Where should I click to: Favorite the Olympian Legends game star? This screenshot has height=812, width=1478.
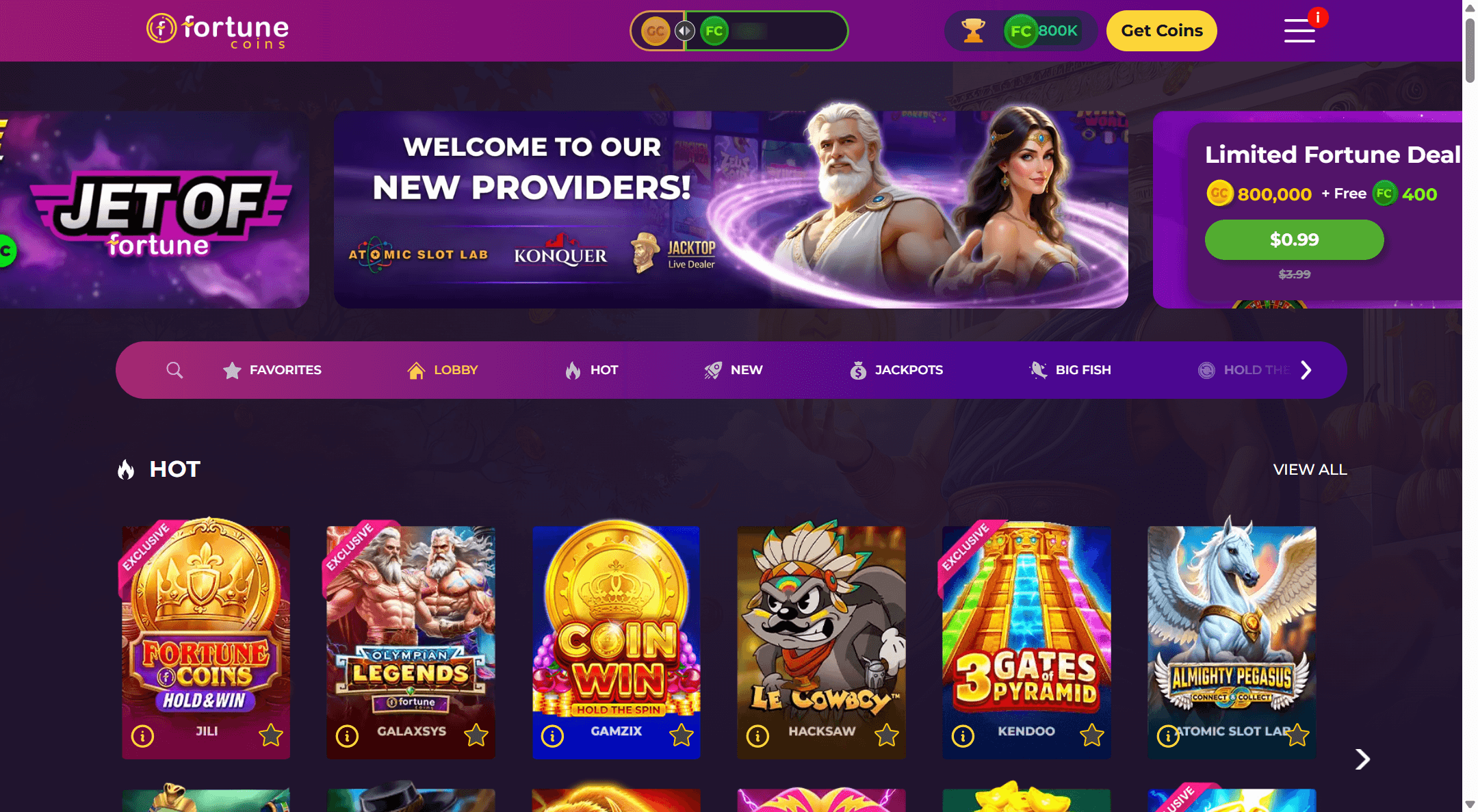tap(476, 735)
